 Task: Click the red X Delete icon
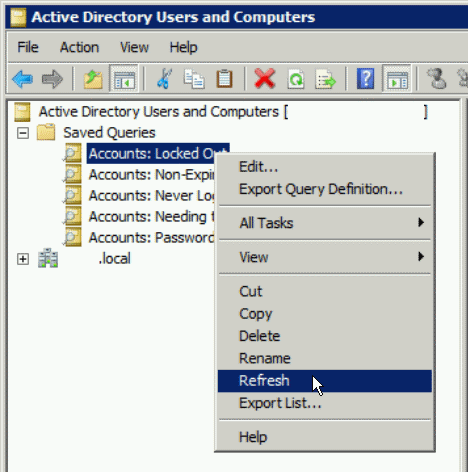pyautogui.click(x=265, y=79)
